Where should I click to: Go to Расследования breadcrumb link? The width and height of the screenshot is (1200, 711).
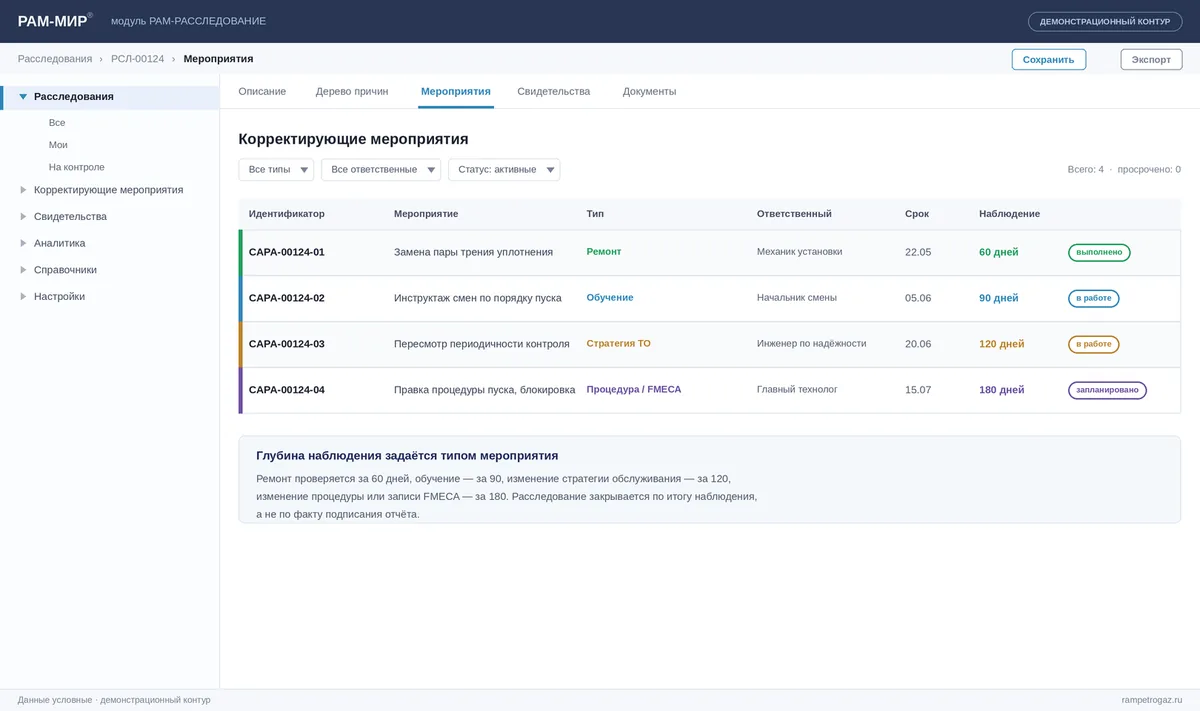55,59
